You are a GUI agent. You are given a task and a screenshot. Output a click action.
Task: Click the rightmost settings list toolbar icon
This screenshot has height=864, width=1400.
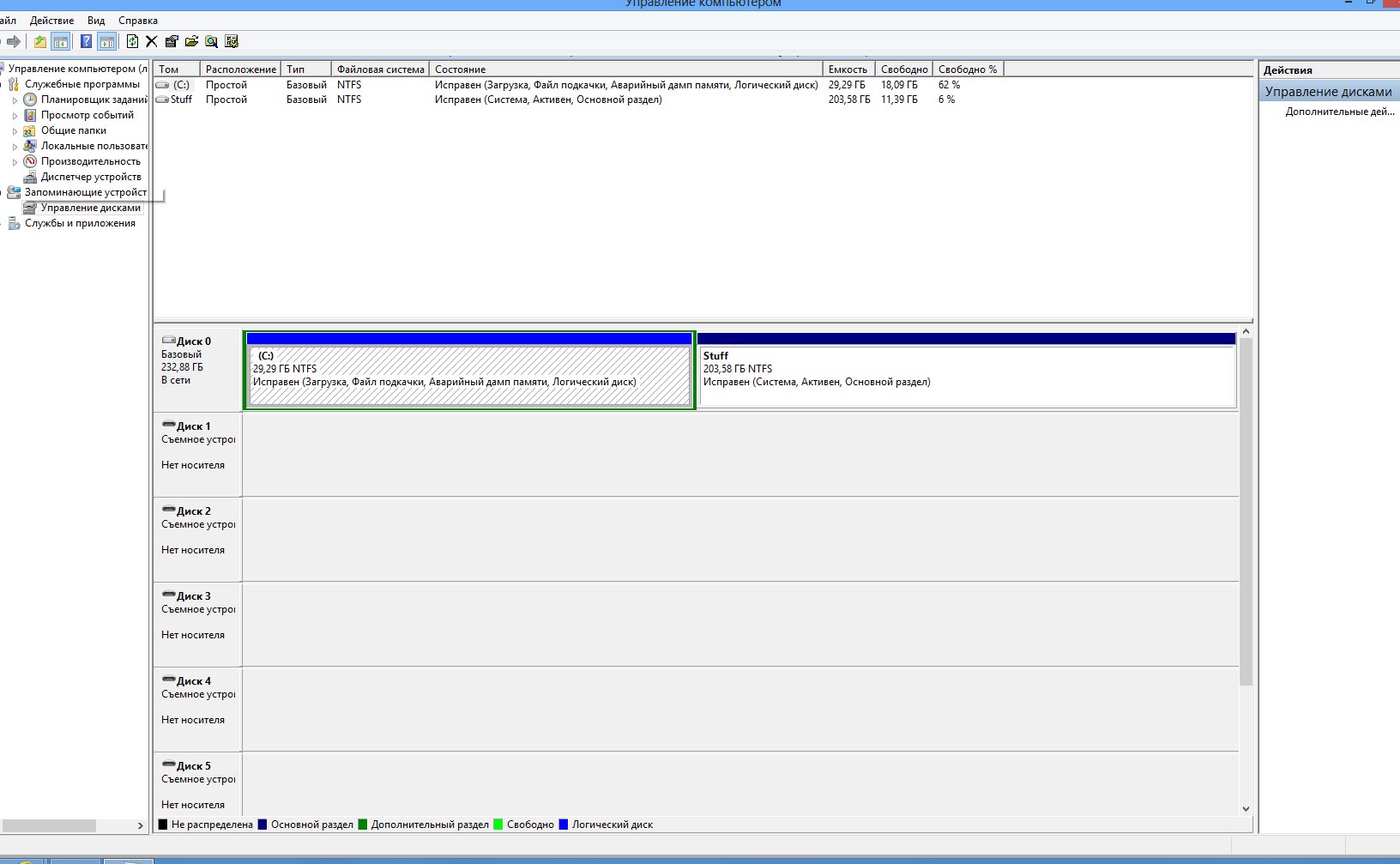232,41
